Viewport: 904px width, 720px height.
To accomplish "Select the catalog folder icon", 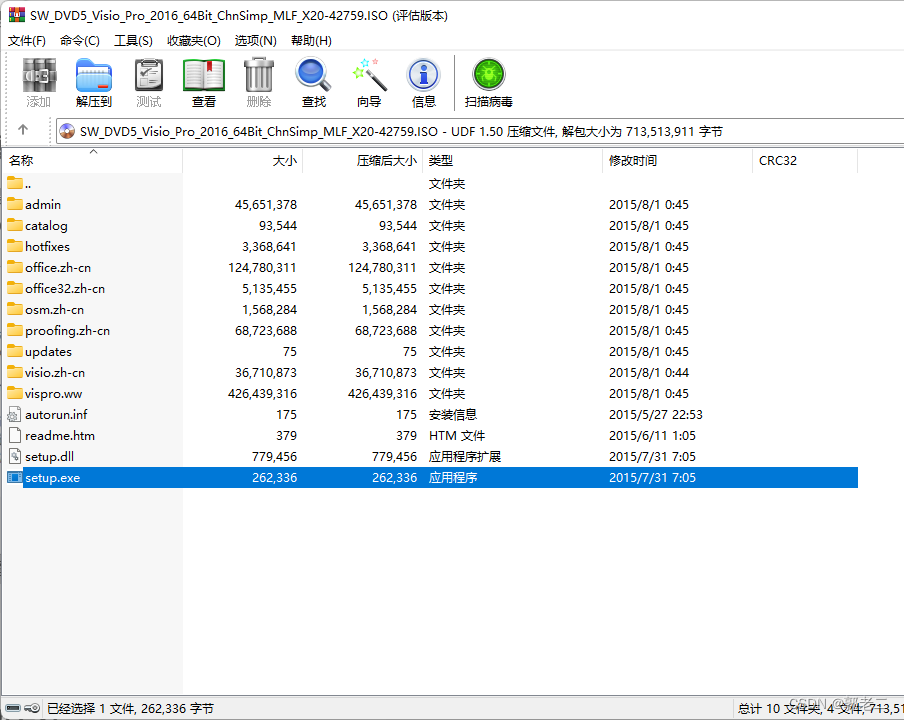I will [x=14, y=225].
